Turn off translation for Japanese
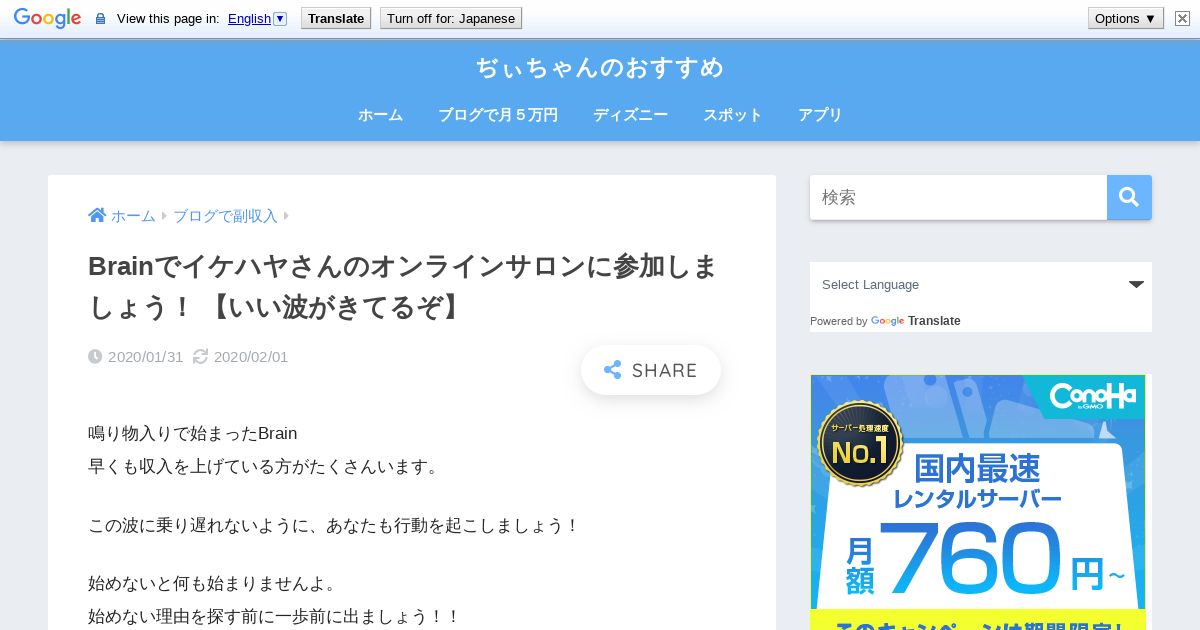The height and width of the screenshot is (630, 1200). (451, 18)
